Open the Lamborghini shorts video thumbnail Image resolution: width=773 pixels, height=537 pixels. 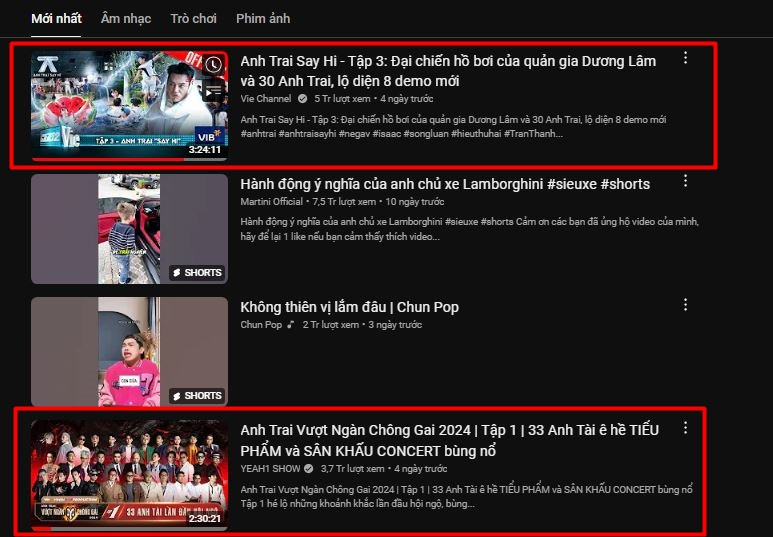(x=128, y=229)
